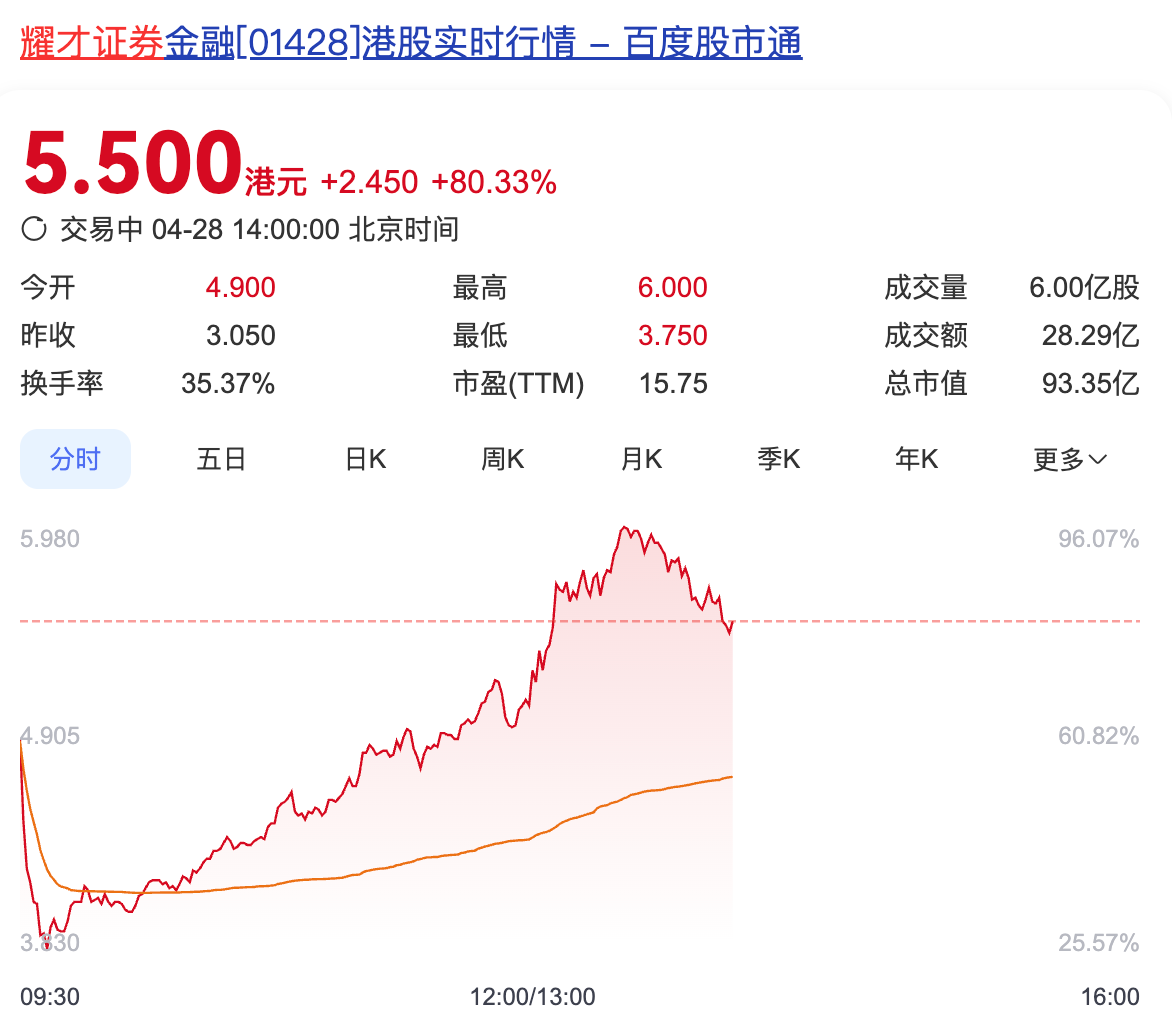Select the 分时 chart tab
This screenshot has width=1172, height=1030.
pos(76,459)
